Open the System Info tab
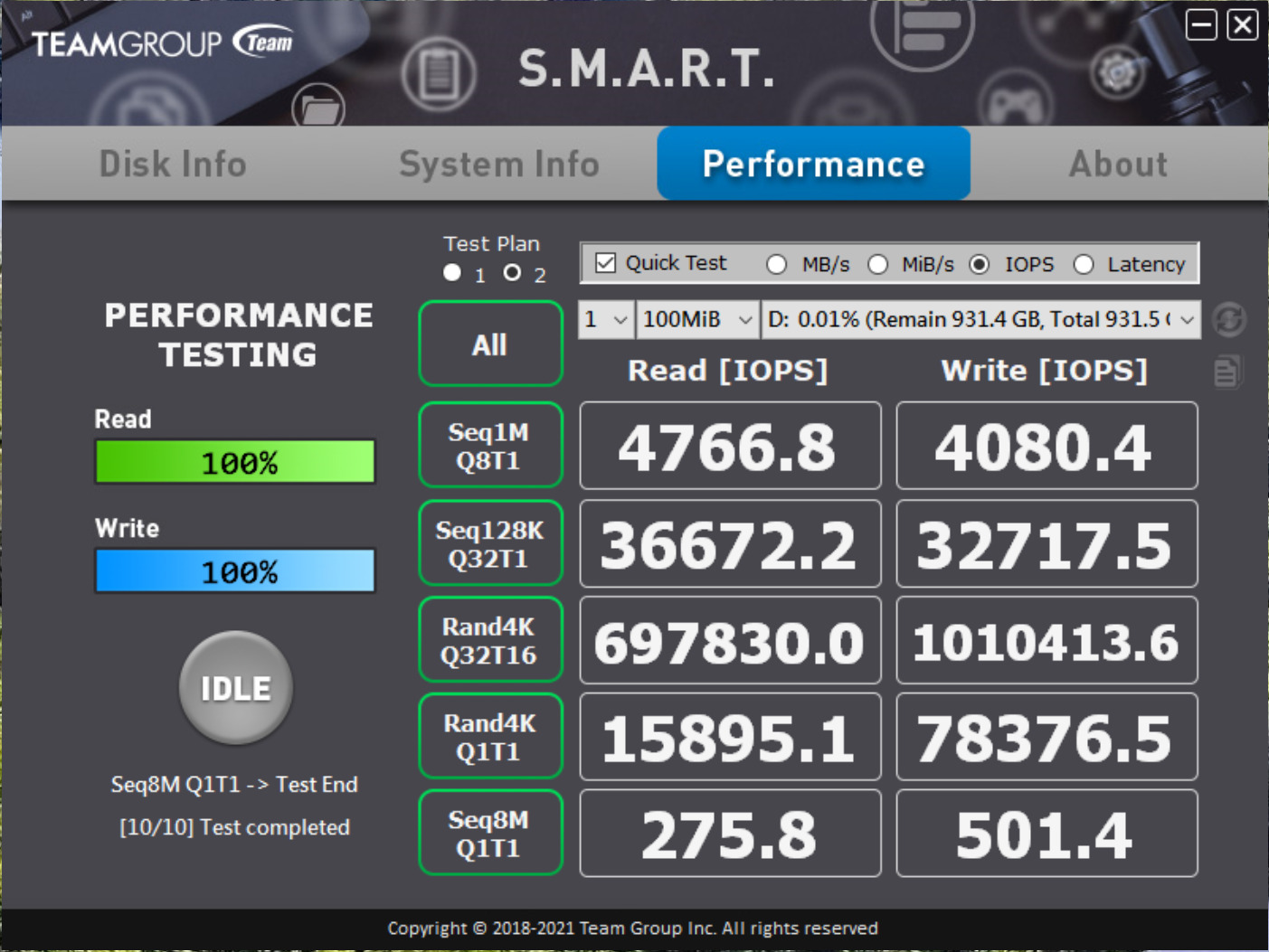The height and width of the screenshot is (952, 1269). (499, 165)
